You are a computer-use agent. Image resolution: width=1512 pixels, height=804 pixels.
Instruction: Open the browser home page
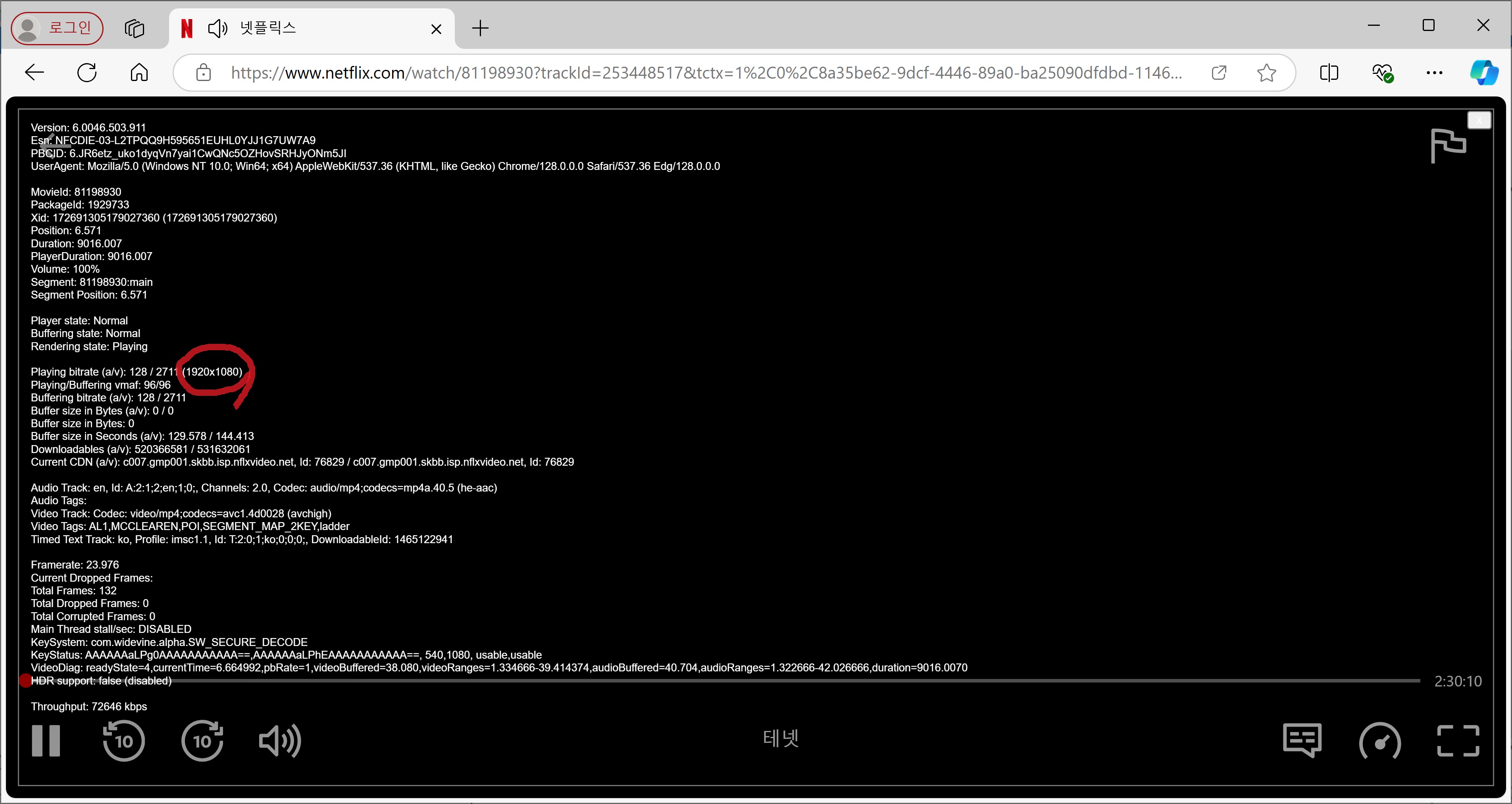[139, 73]
